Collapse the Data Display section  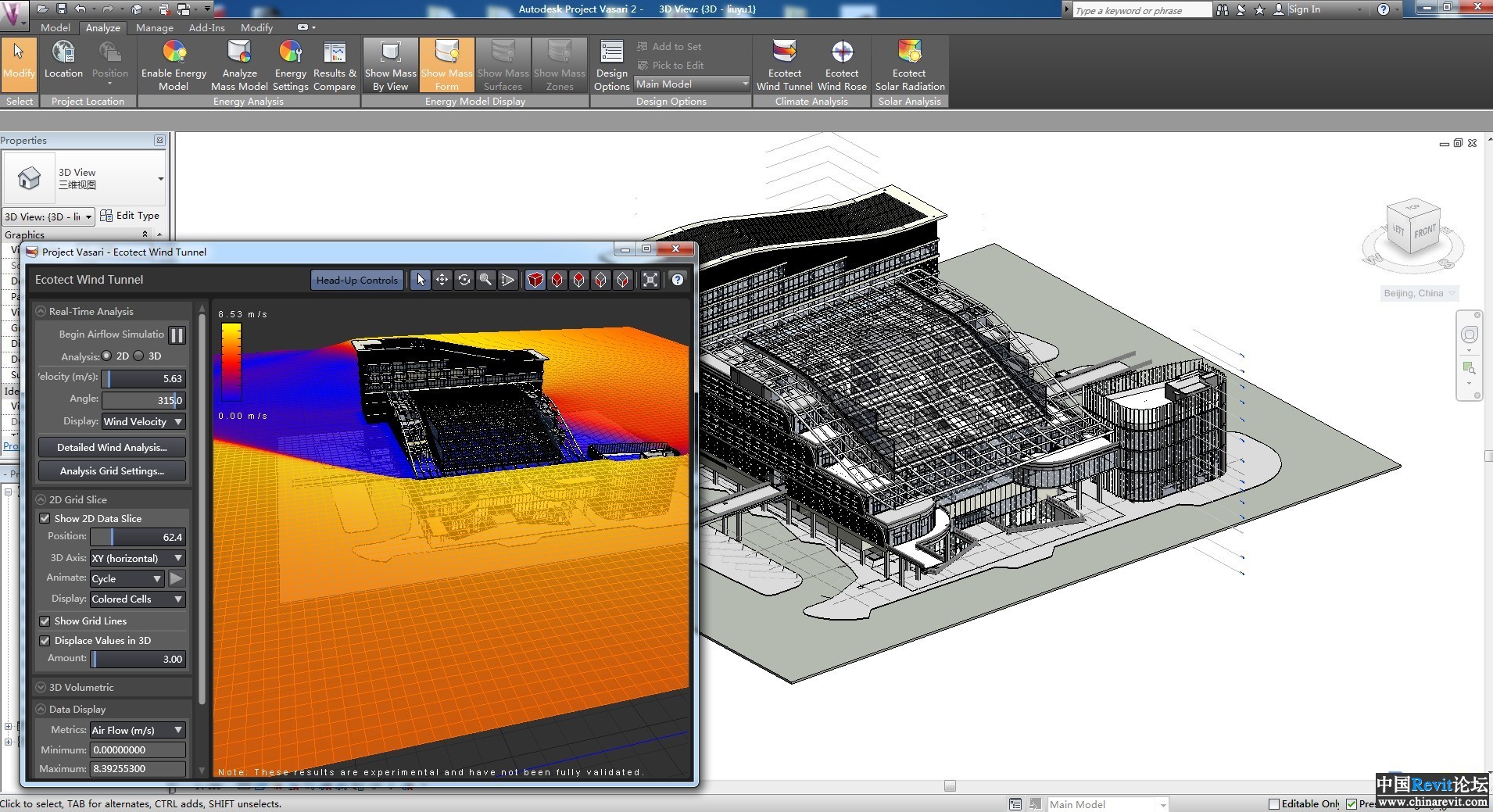(41, 709)
